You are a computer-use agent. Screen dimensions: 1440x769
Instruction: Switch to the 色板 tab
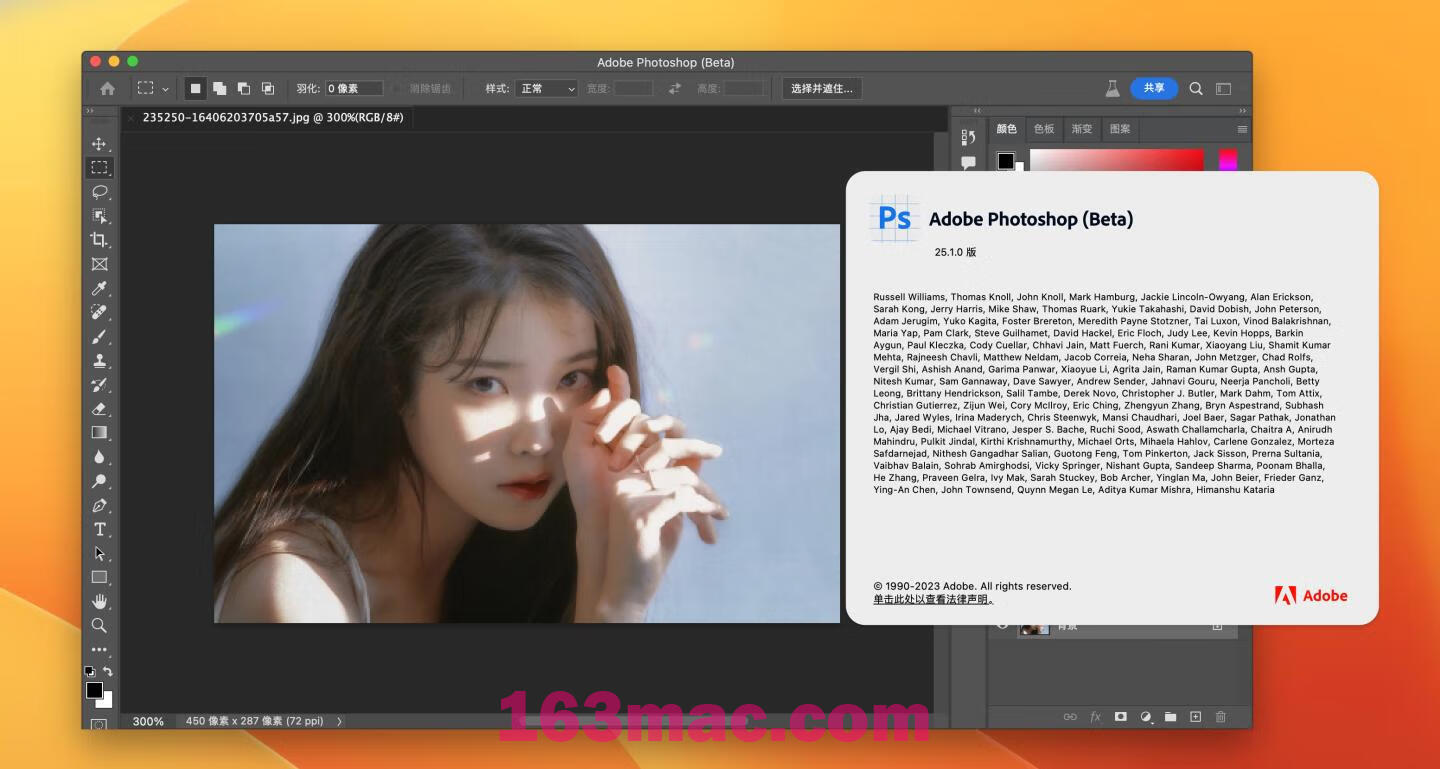click(1044, 129)
